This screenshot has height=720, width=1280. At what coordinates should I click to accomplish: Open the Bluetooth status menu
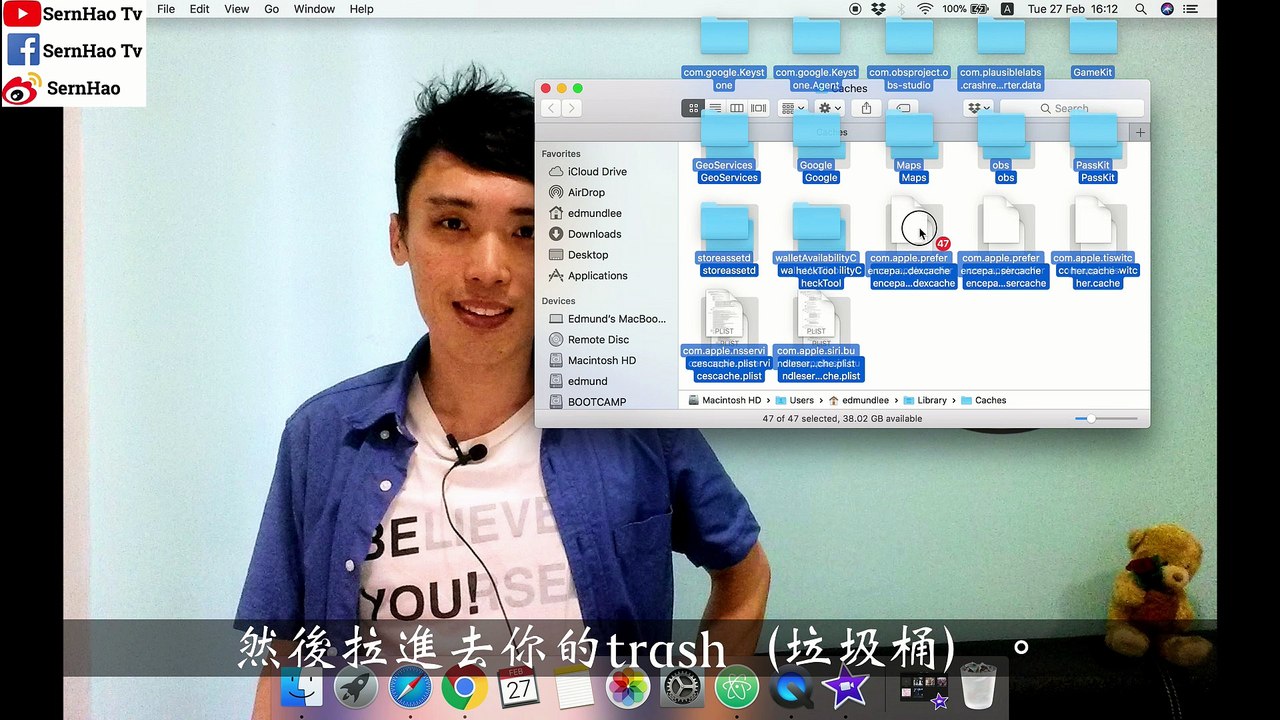[901, 9]
